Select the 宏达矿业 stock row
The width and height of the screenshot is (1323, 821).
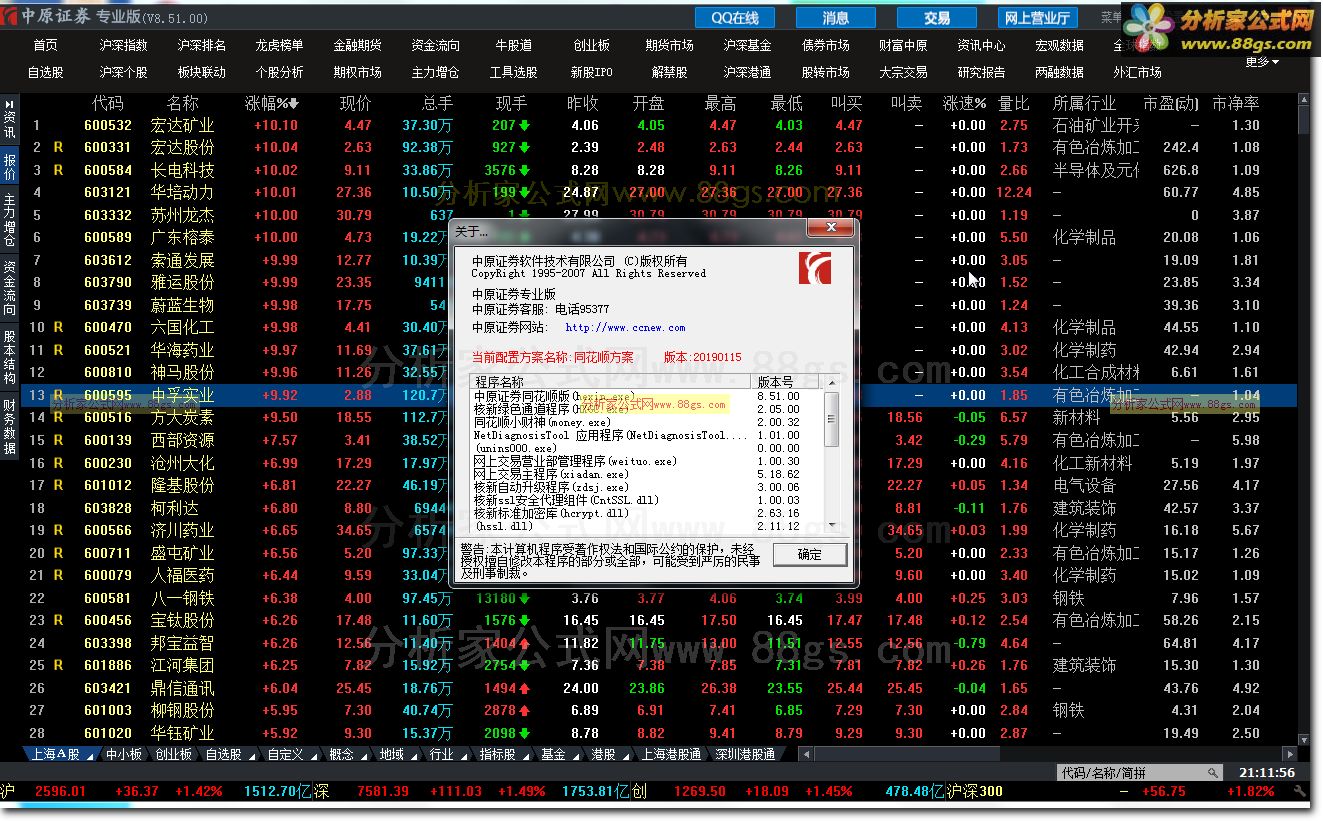tap(660, 125)
